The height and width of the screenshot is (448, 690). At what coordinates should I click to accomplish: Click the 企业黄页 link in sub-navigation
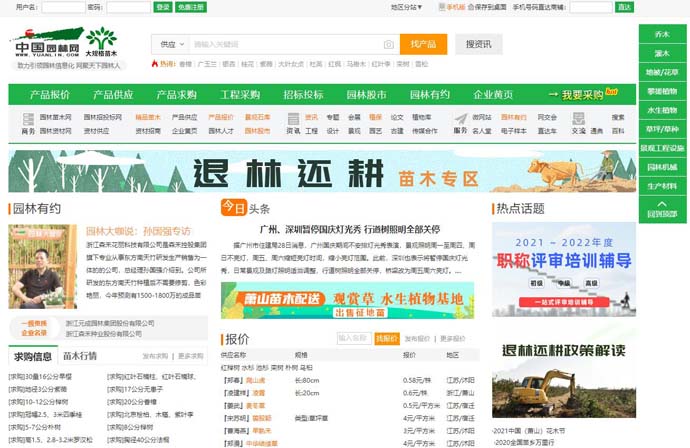[184, 131]
